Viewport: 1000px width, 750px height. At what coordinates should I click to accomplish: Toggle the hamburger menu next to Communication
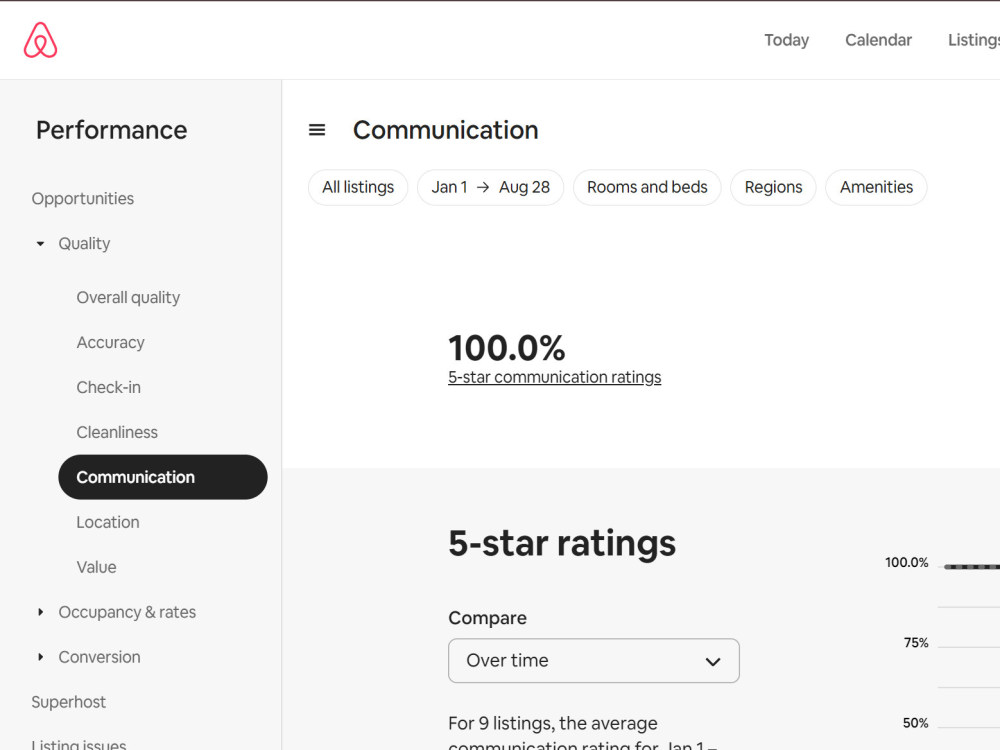[317, 130]
